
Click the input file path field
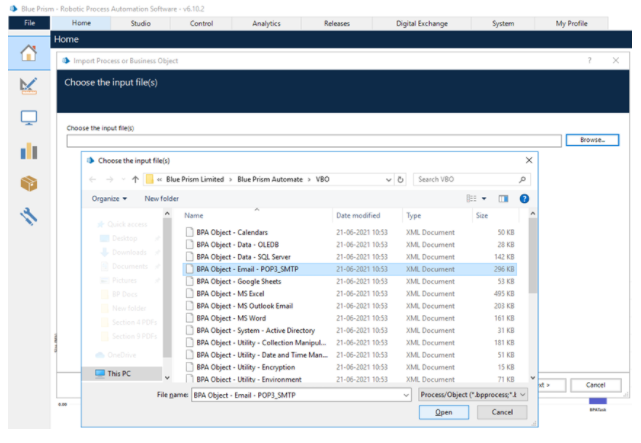pos(314,141)
